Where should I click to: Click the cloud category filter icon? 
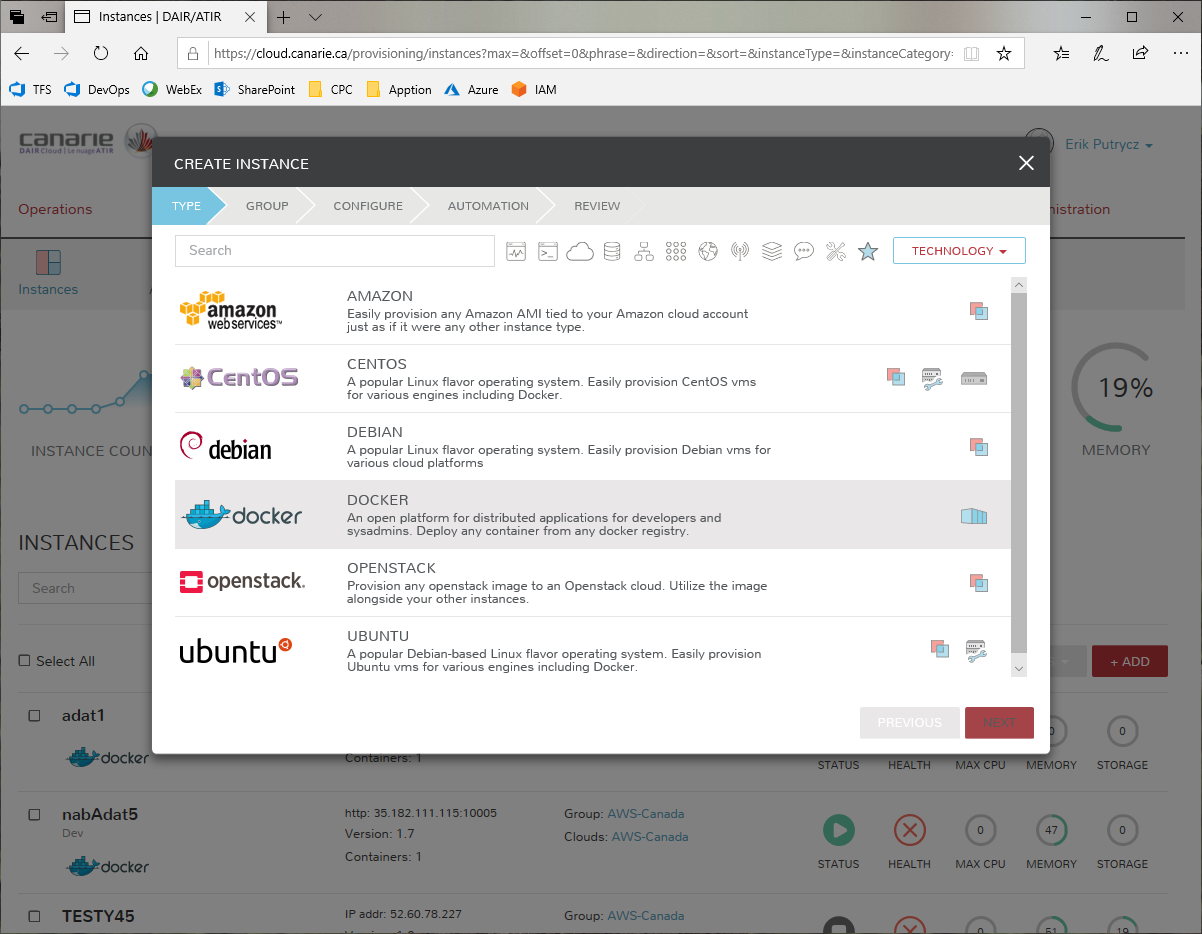tap(580, 252)
